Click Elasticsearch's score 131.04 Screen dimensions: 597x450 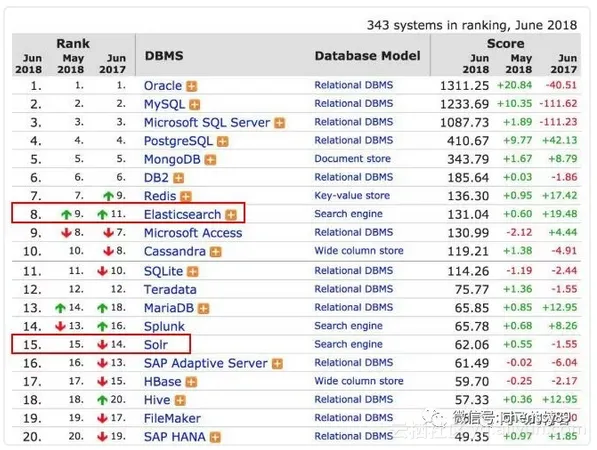pyautogui.click(x=468, y=214)
